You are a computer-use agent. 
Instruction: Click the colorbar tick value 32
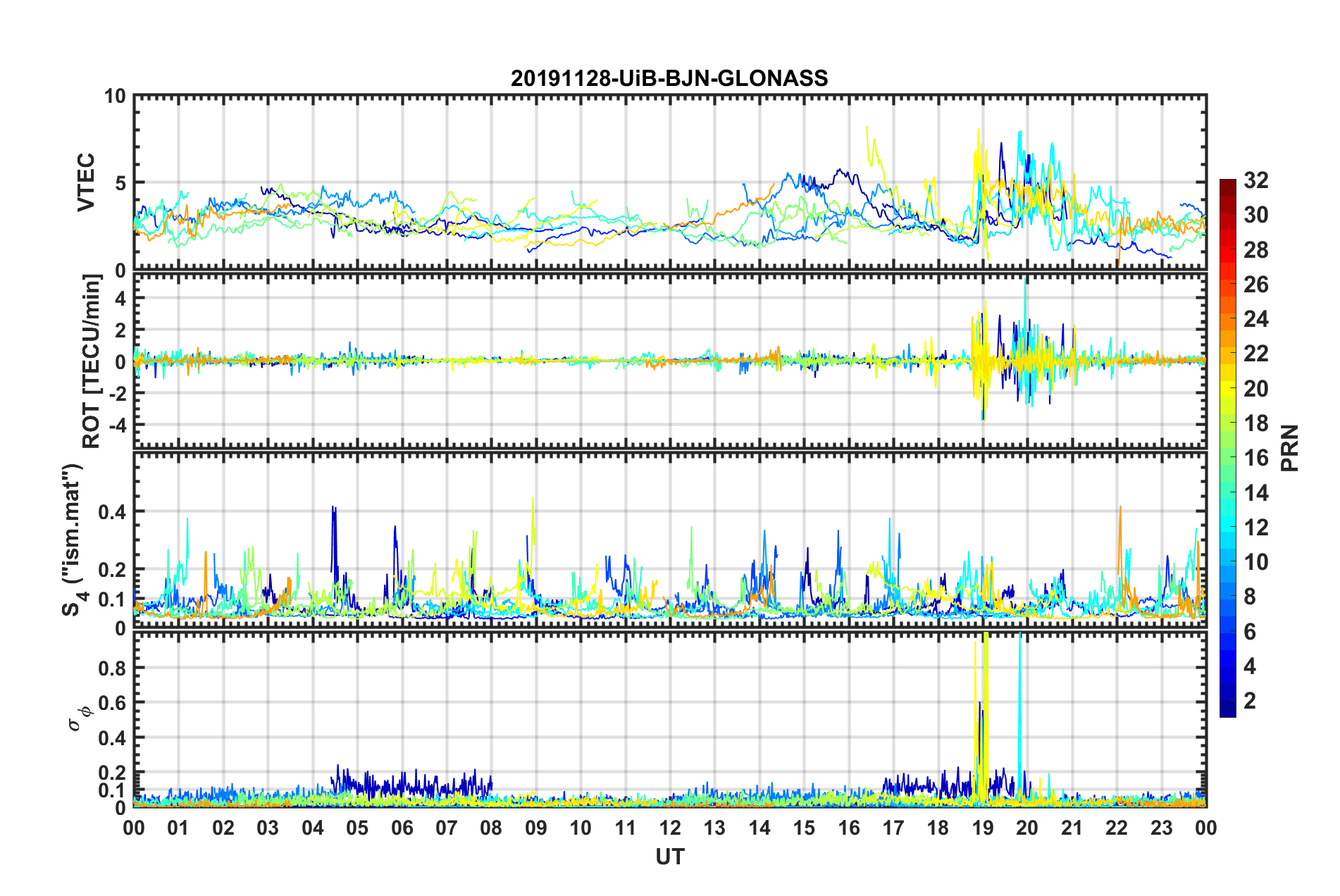click(1256, 180)
